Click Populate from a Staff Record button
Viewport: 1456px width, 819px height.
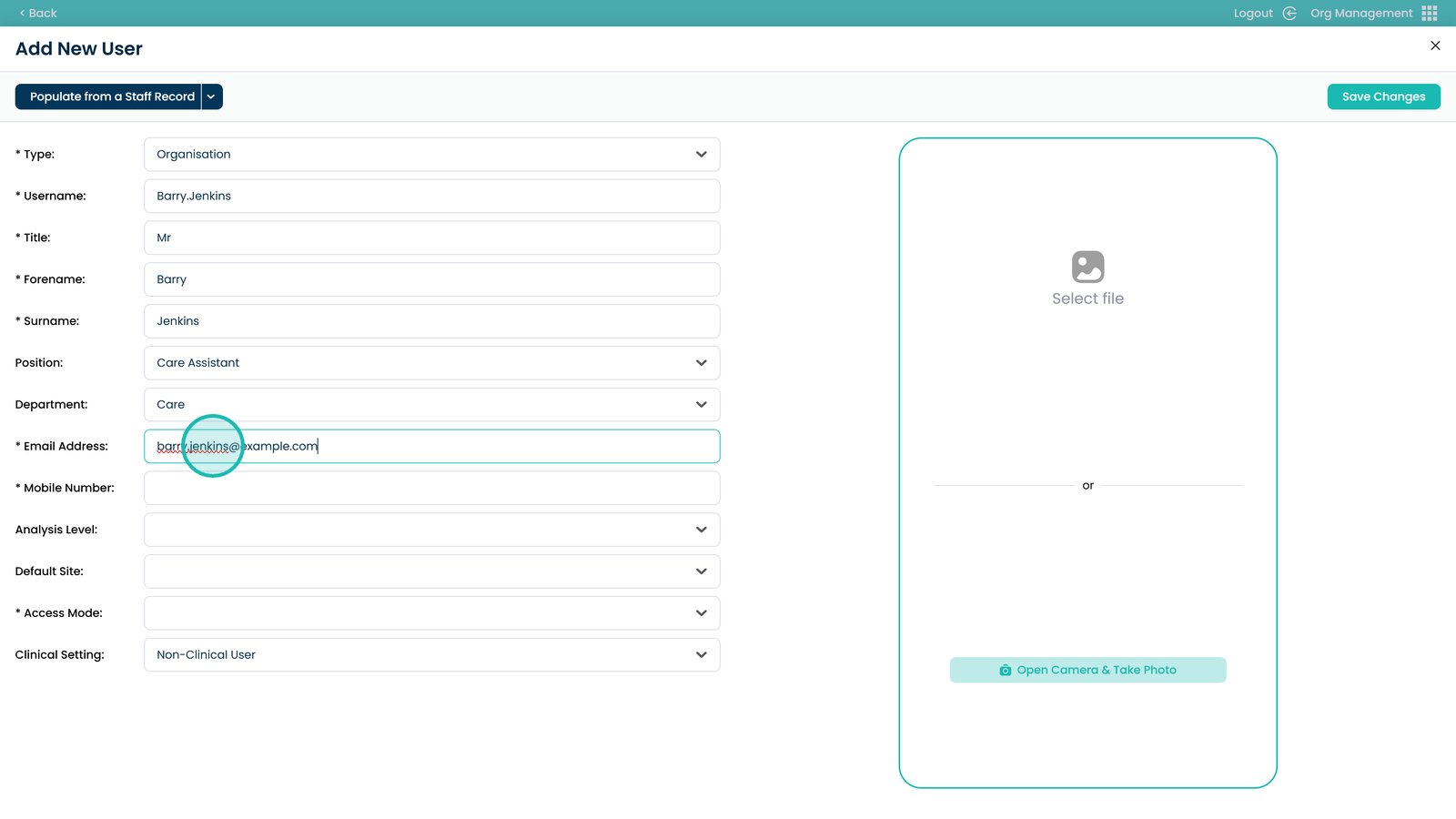108,96
